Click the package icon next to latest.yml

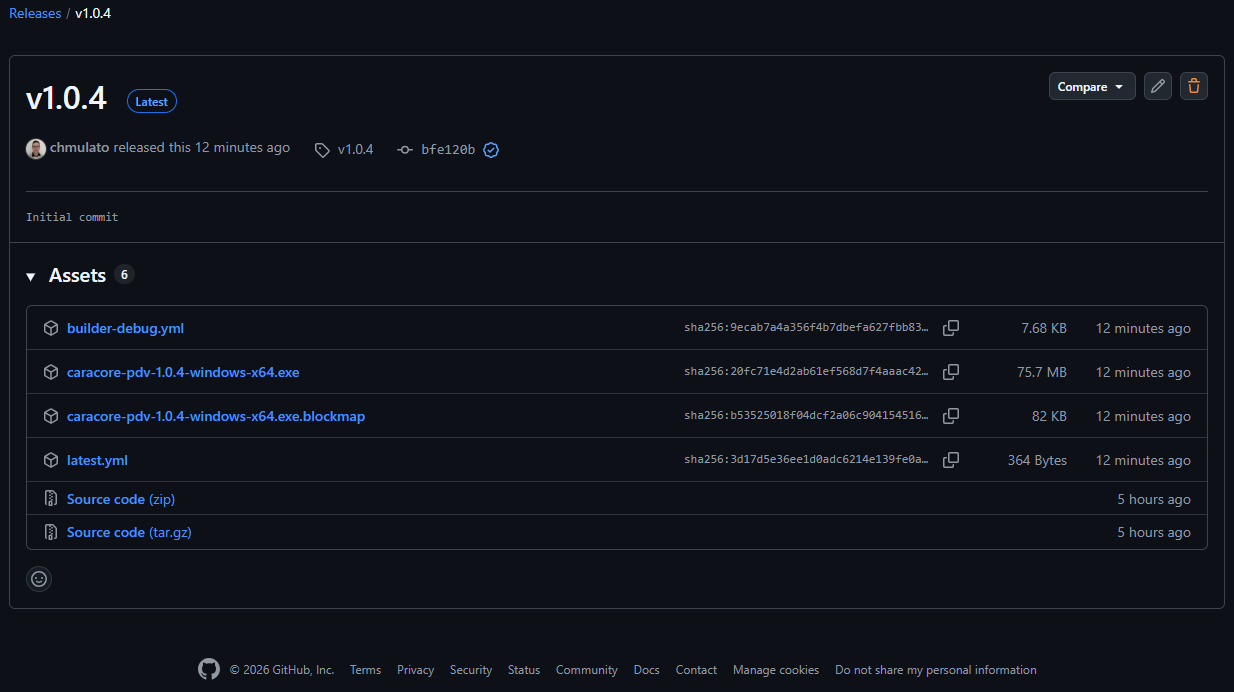click(50, 459)
